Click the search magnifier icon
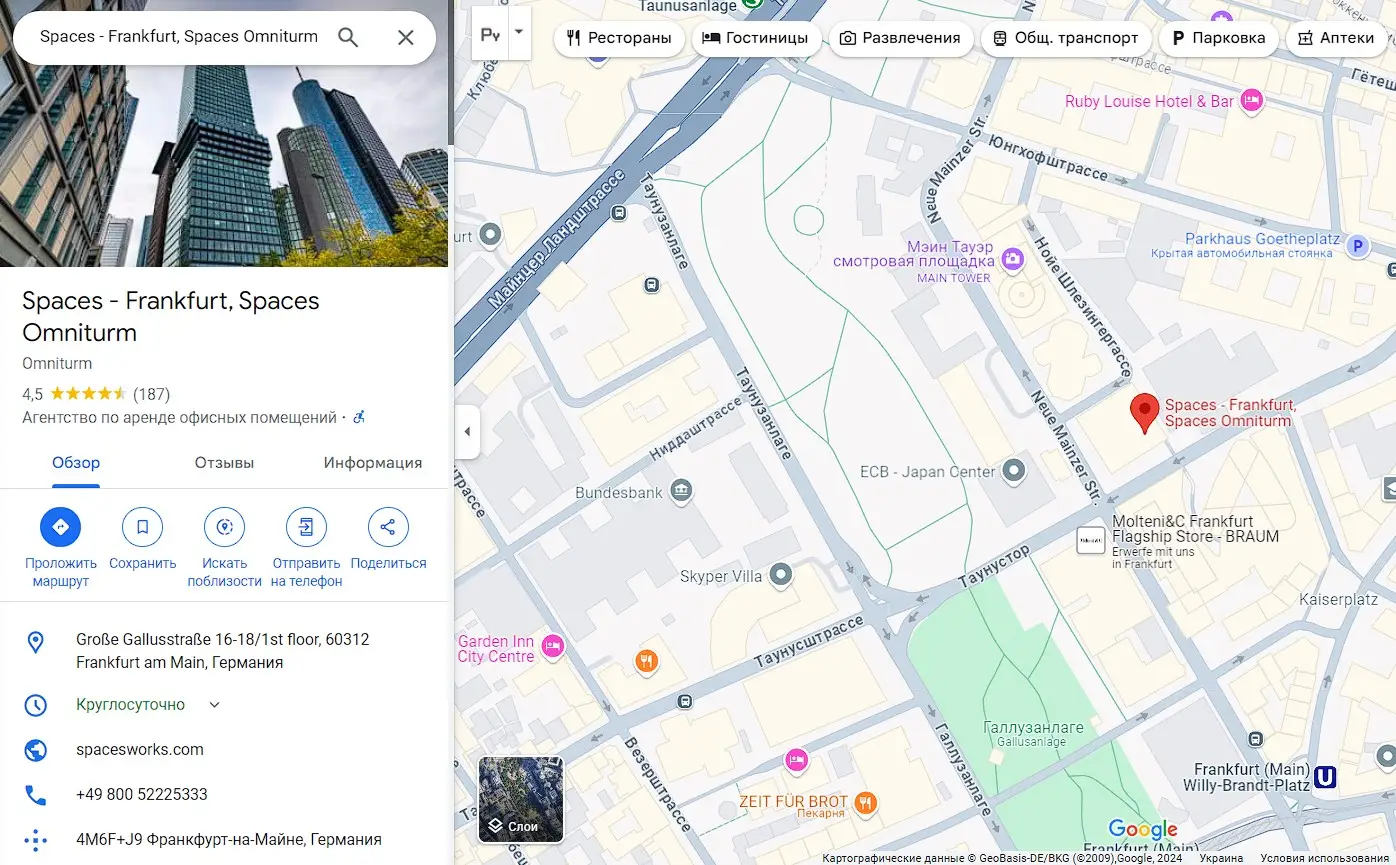This screenshot has height=865, width=1396. coord(348,38)
